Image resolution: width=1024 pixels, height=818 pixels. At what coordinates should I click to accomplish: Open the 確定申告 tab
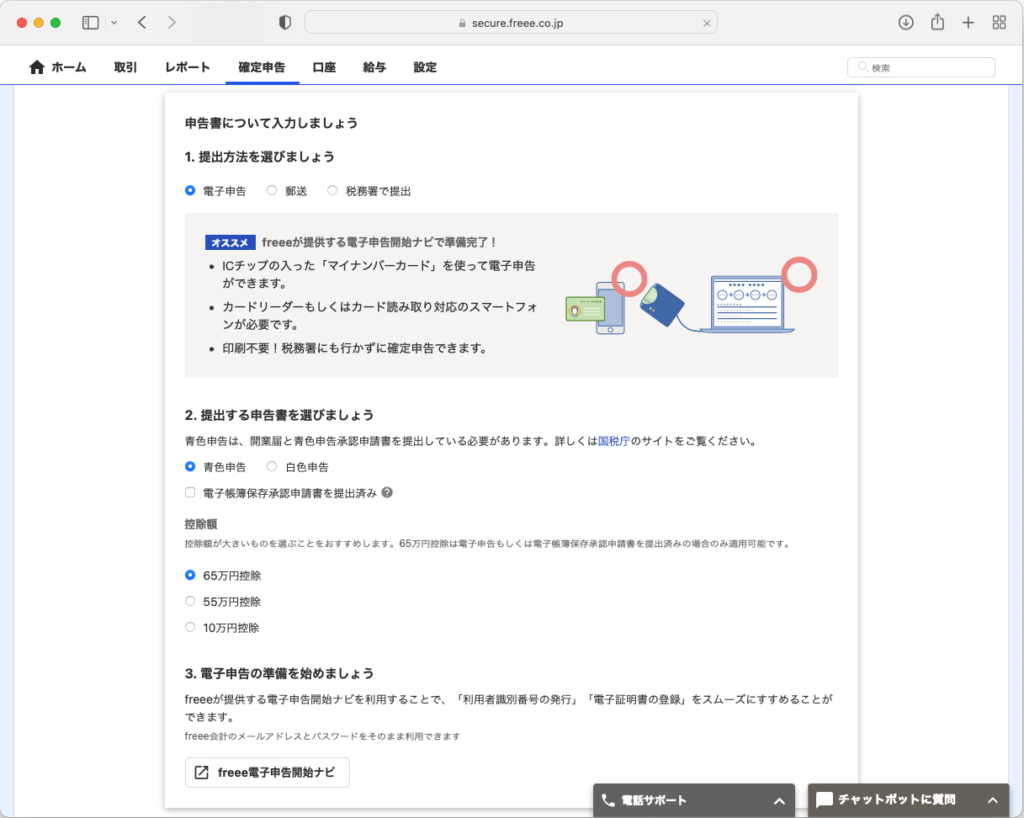click(262, 67)
